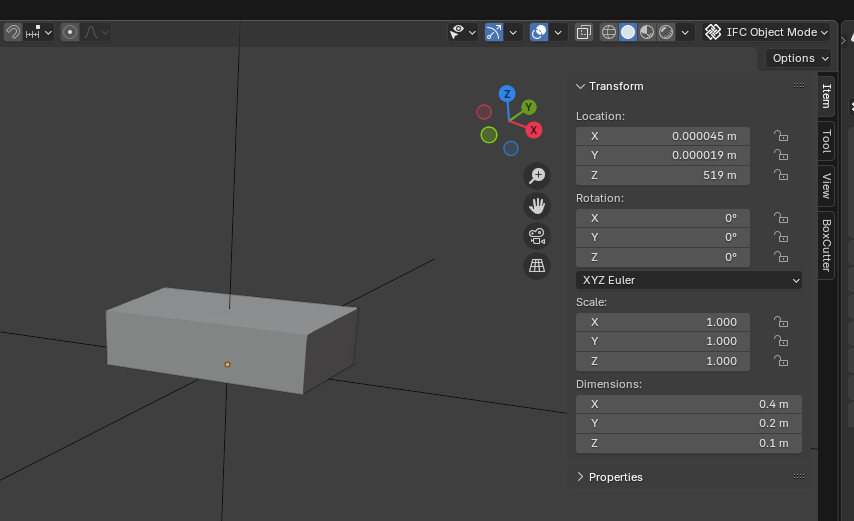854x521 pixels.
Task: Select rendered viewport shading mode
Action: [665, 32]
